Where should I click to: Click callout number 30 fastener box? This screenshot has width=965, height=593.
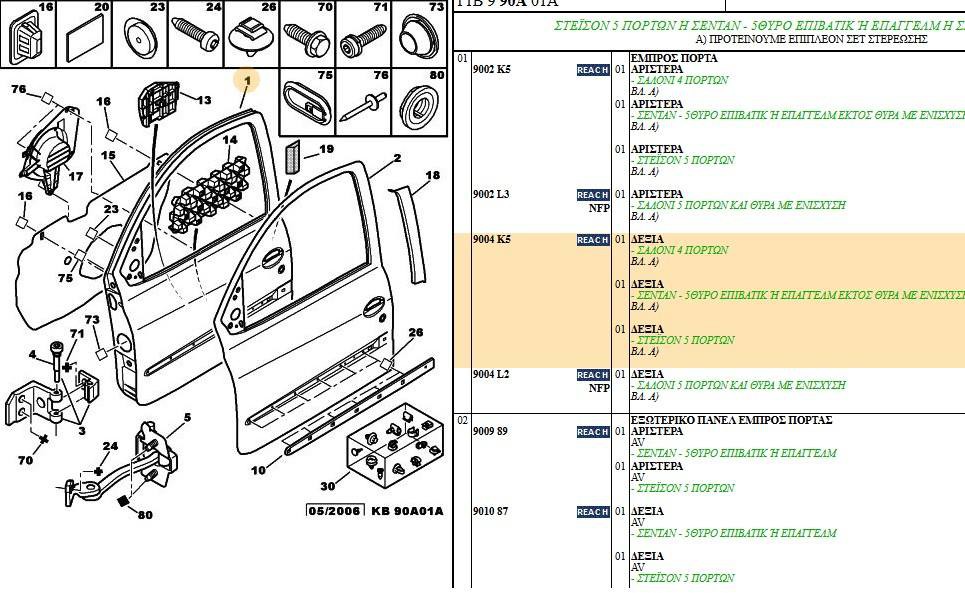click(327, 486)
